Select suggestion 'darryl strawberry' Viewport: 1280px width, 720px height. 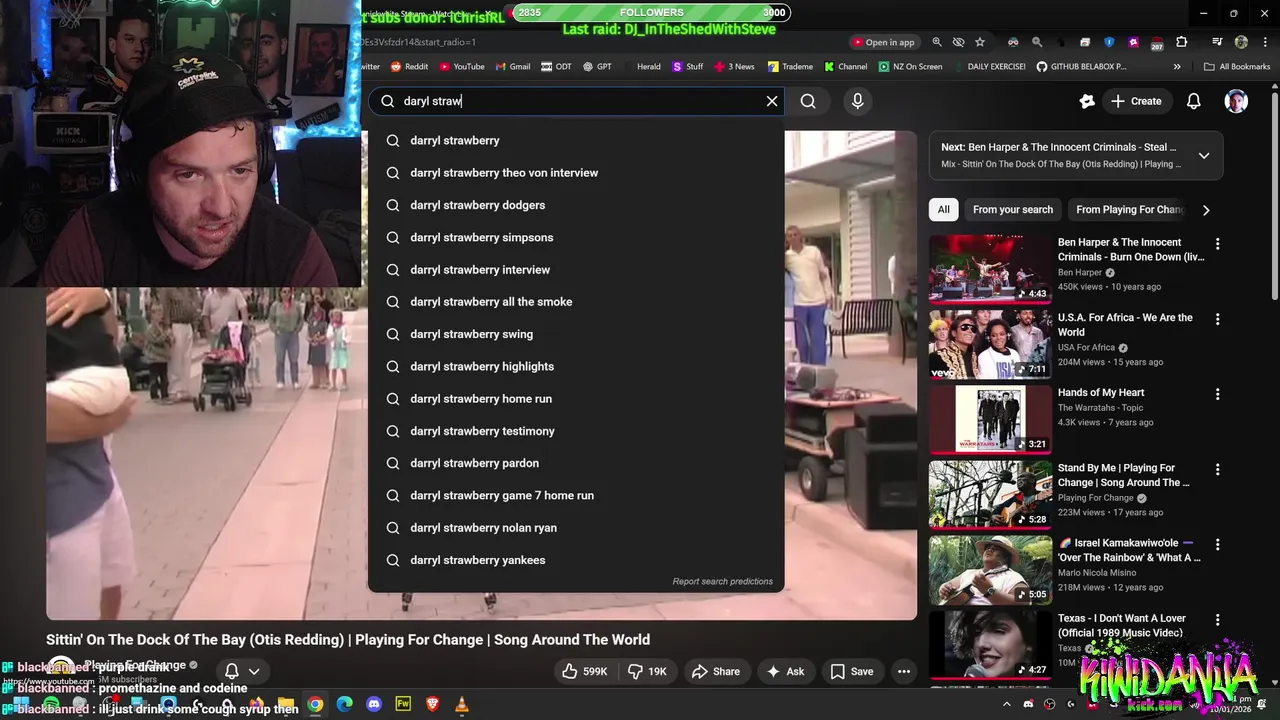[x=576, y=141]
